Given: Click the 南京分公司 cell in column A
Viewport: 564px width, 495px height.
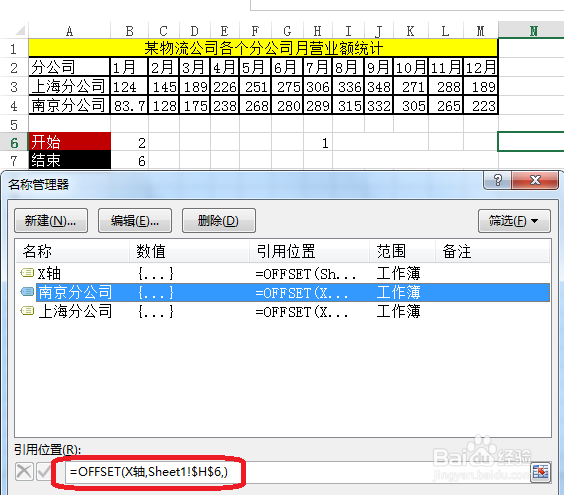Looking at the screenshot, I should tap(69, 105).
